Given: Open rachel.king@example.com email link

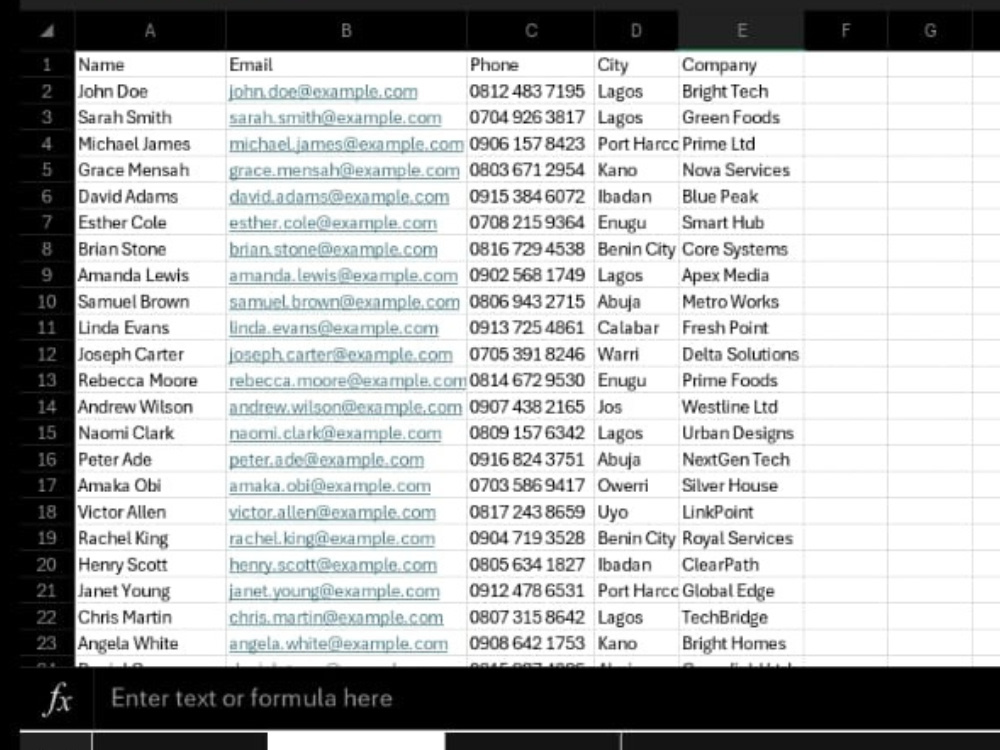Looking at the screenshot, I should pyautogui.click(x=332, y=538).
